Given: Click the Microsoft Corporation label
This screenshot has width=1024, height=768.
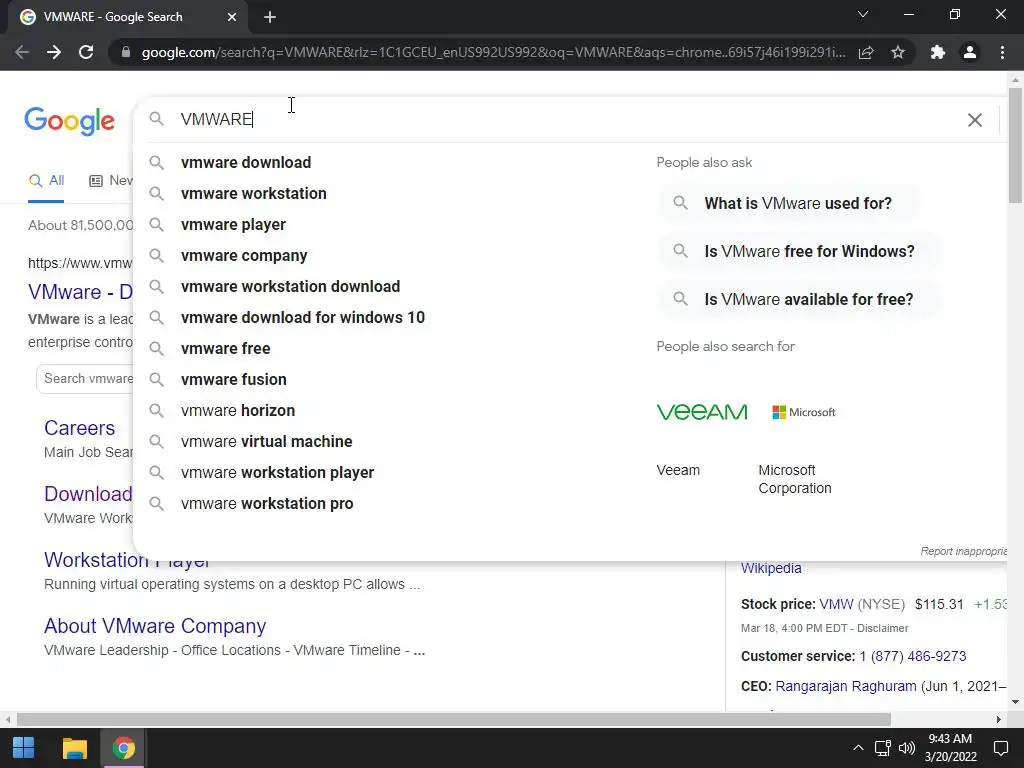Looking at the screenshot, I should click(x=795, y=479).
